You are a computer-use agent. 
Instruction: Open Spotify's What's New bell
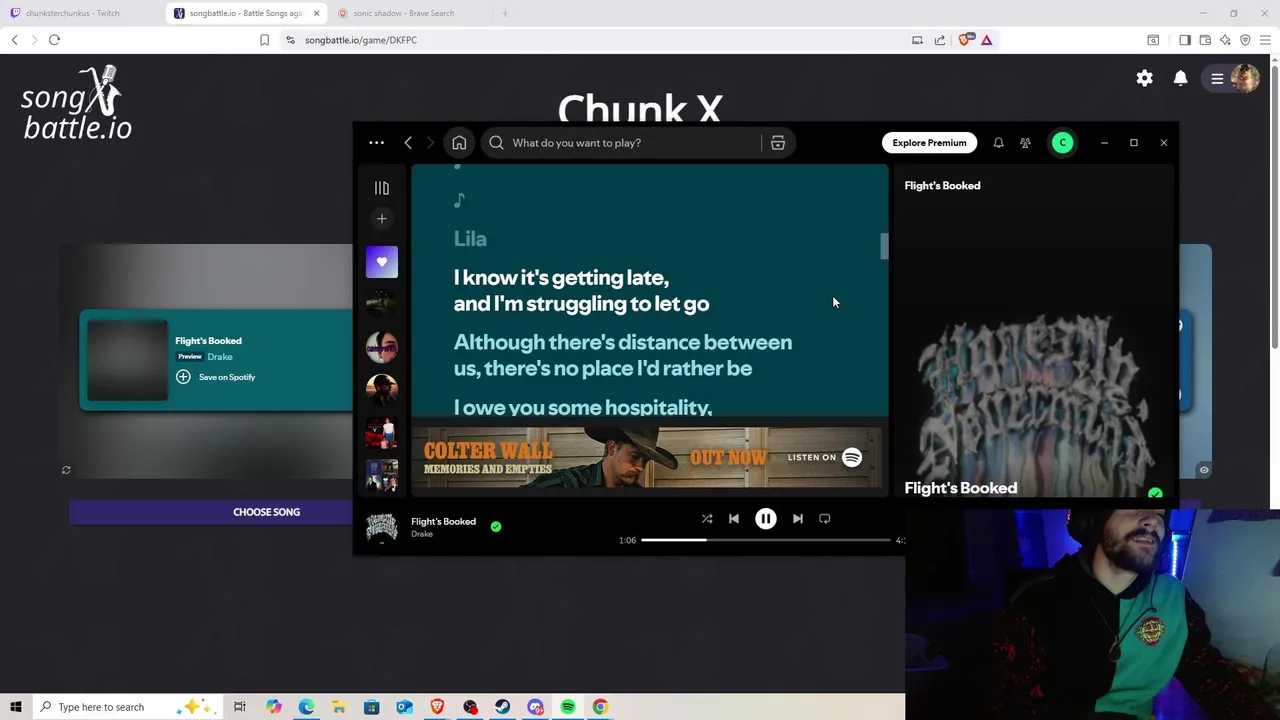click(998, 143)
